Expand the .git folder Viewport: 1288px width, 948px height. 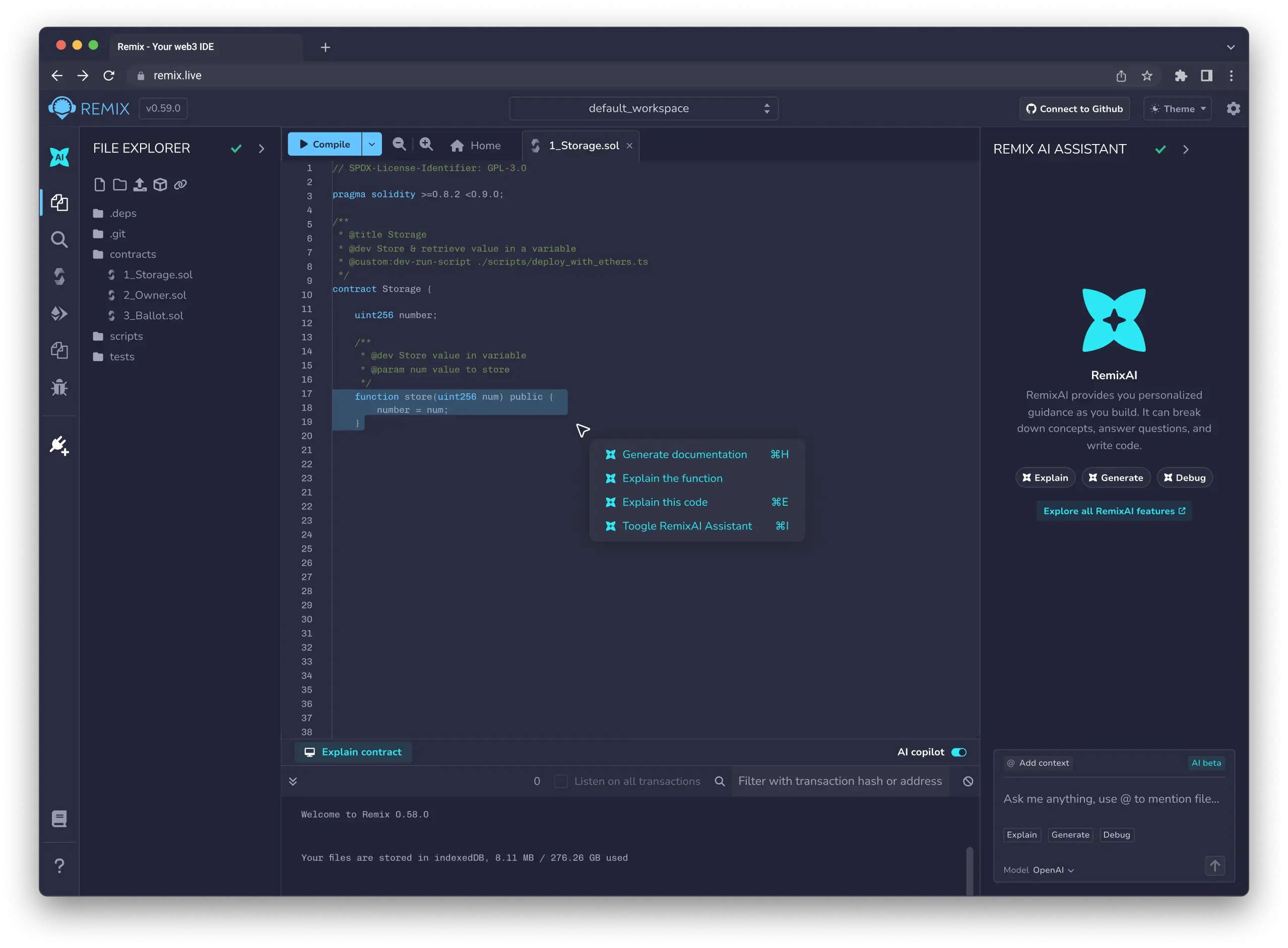[109, 234]
